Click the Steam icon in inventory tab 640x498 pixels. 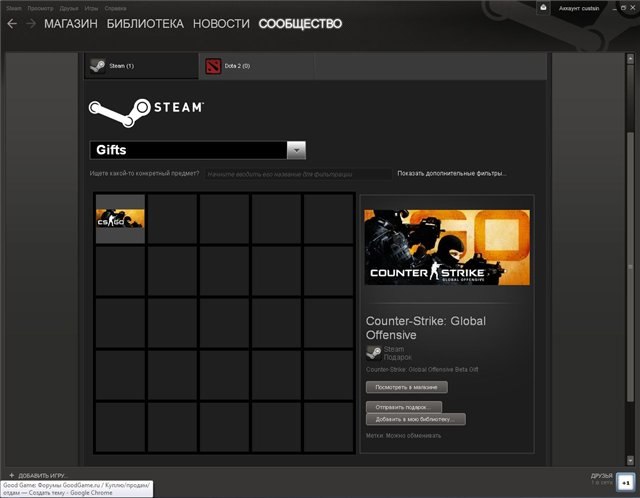[x=98, y=65]
